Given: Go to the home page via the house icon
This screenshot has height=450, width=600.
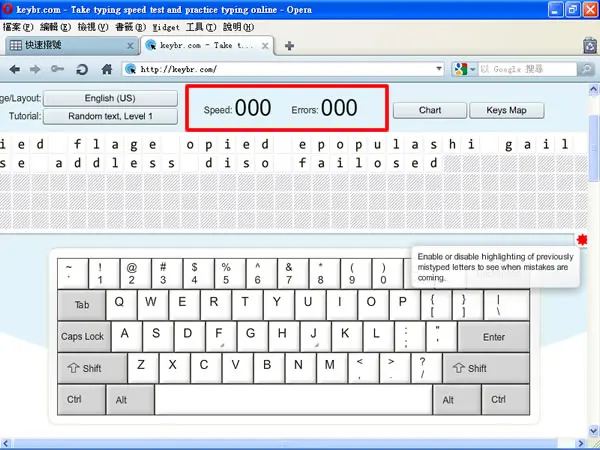Looking at the screenshot, I should point(107,69).
